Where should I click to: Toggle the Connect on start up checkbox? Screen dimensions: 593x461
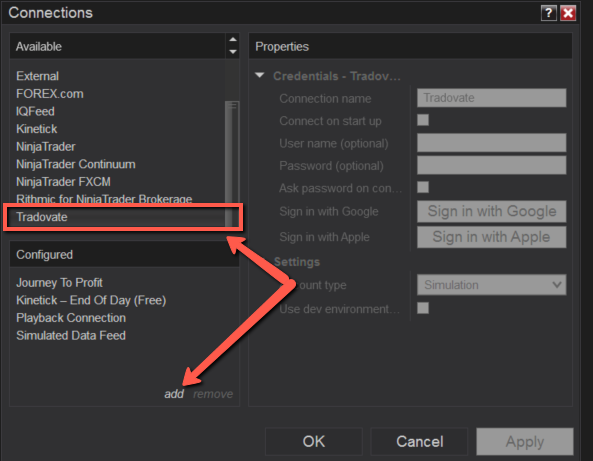423,120
